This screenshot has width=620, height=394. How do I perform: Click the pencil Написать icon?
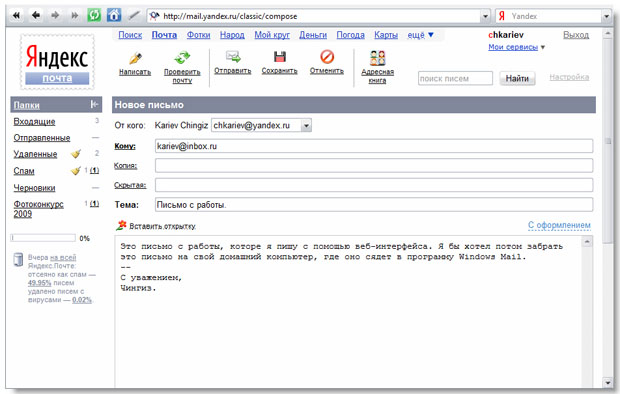click(135, 58)
